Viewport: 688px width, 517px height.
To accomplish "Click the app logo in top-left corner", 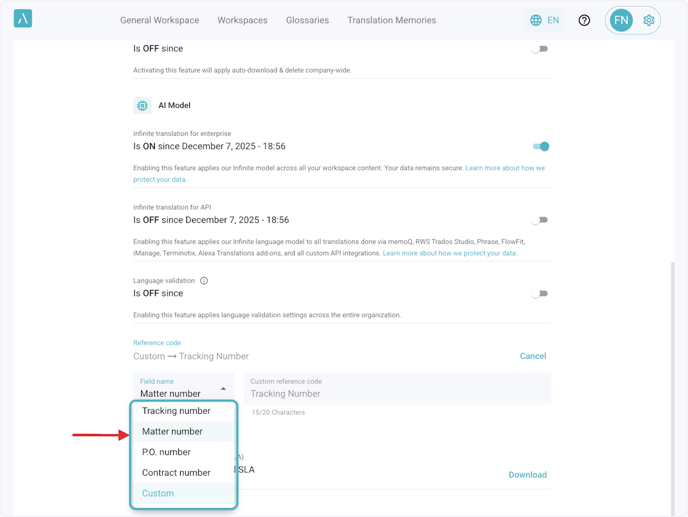I will point(23,19).
